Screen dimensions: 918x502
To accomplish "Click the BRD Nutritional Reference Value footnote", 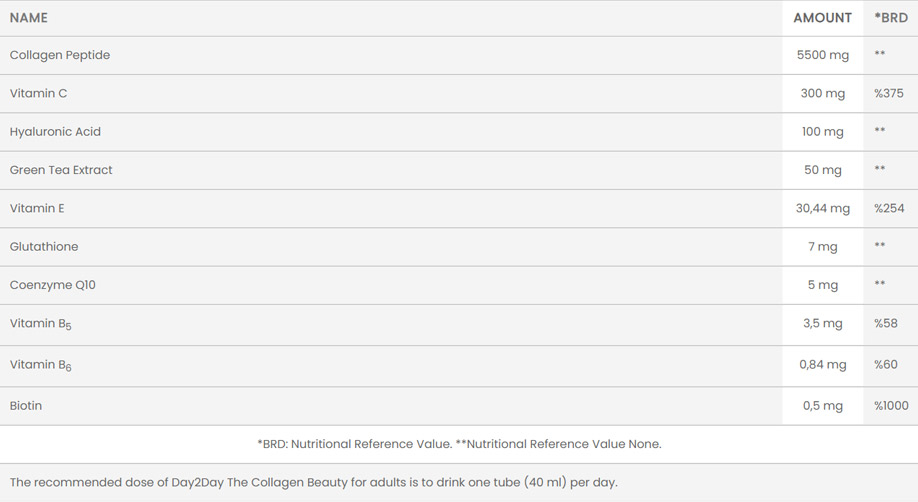I will (459, 444).
